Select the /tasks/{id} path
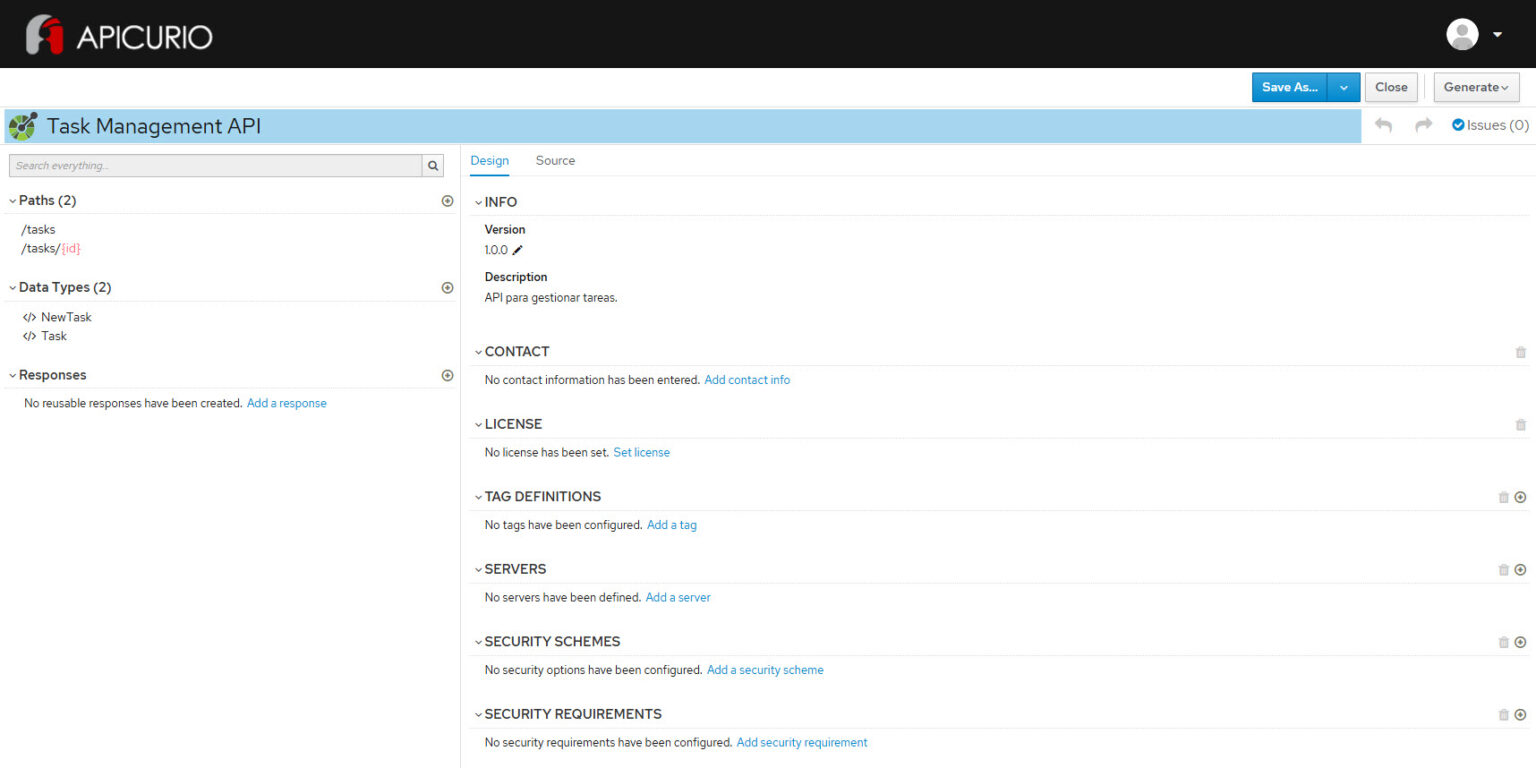This screenshot has width=1536, height=768. tap(50, 248)
